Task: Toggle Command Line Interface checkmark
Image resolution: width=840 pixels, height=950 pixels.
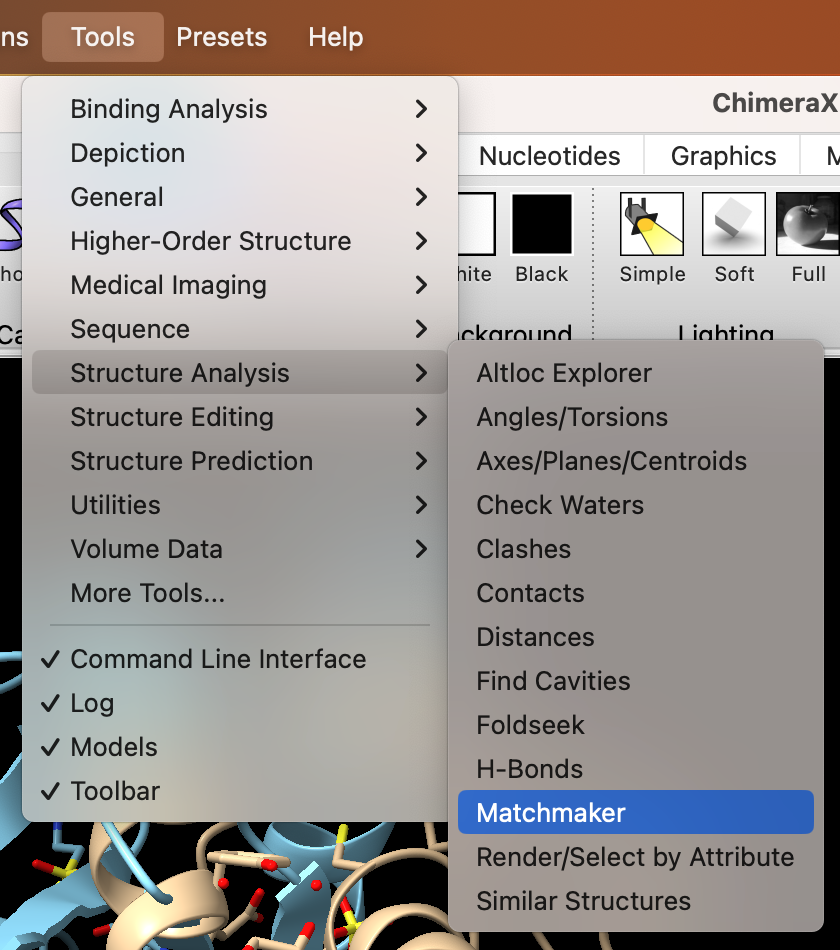Action: point(218,659)
